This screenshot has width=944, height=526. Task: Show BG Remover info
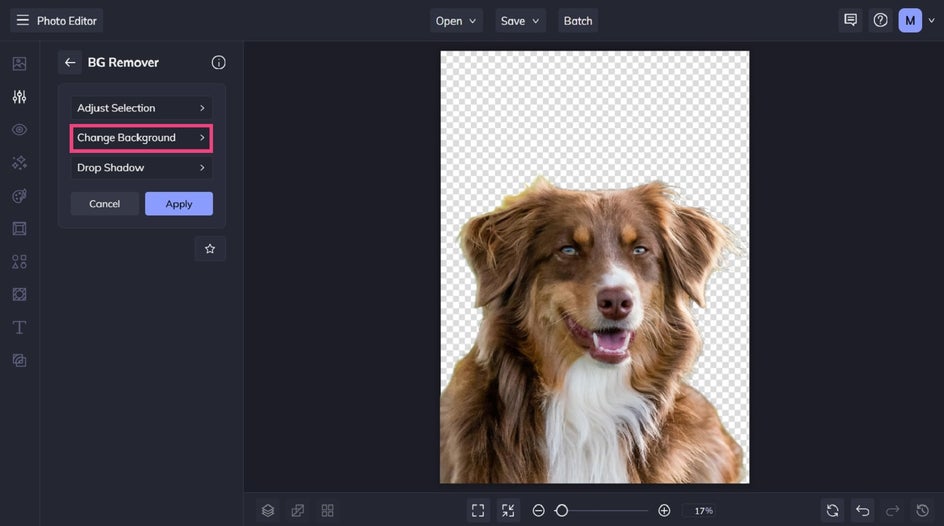[219, 63]
